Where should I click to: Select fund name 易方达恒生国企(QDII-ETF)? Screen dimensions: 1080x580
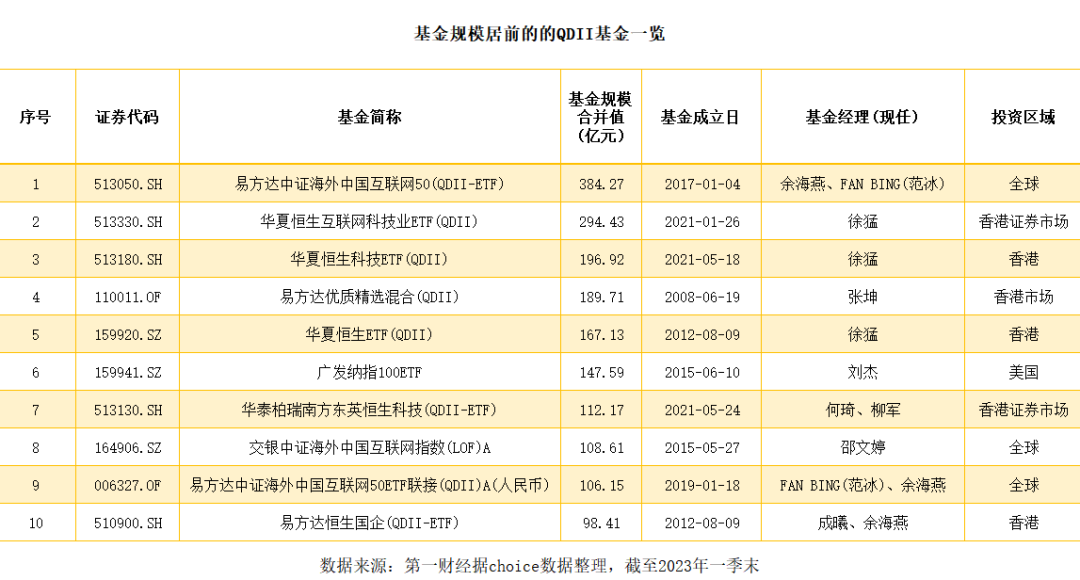point(369,523)
